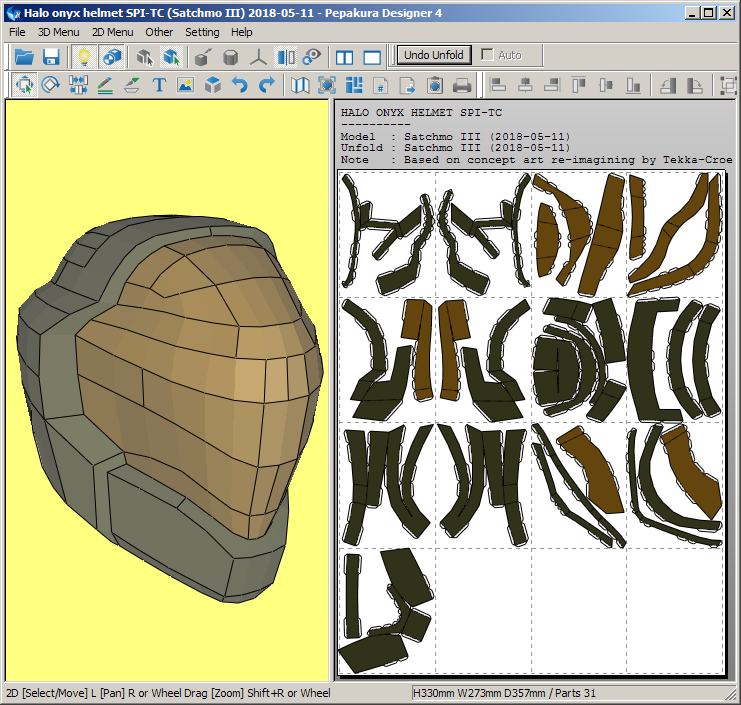Click the Note line mentioning Tekka-Croe
This screenshot has height=705, width=741.
pyautogui.click(x=536, y=160)
